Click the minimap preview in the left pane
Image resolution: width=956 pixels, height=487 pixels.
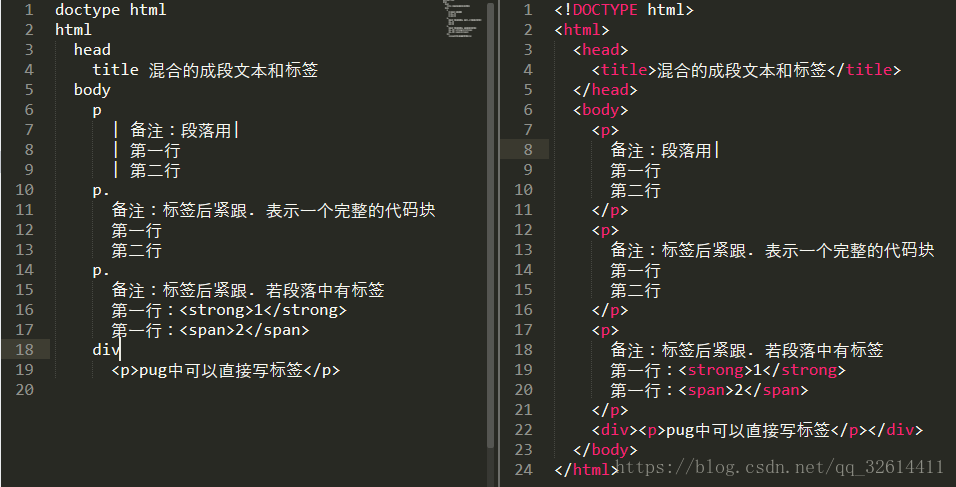(x=462, y=20)
